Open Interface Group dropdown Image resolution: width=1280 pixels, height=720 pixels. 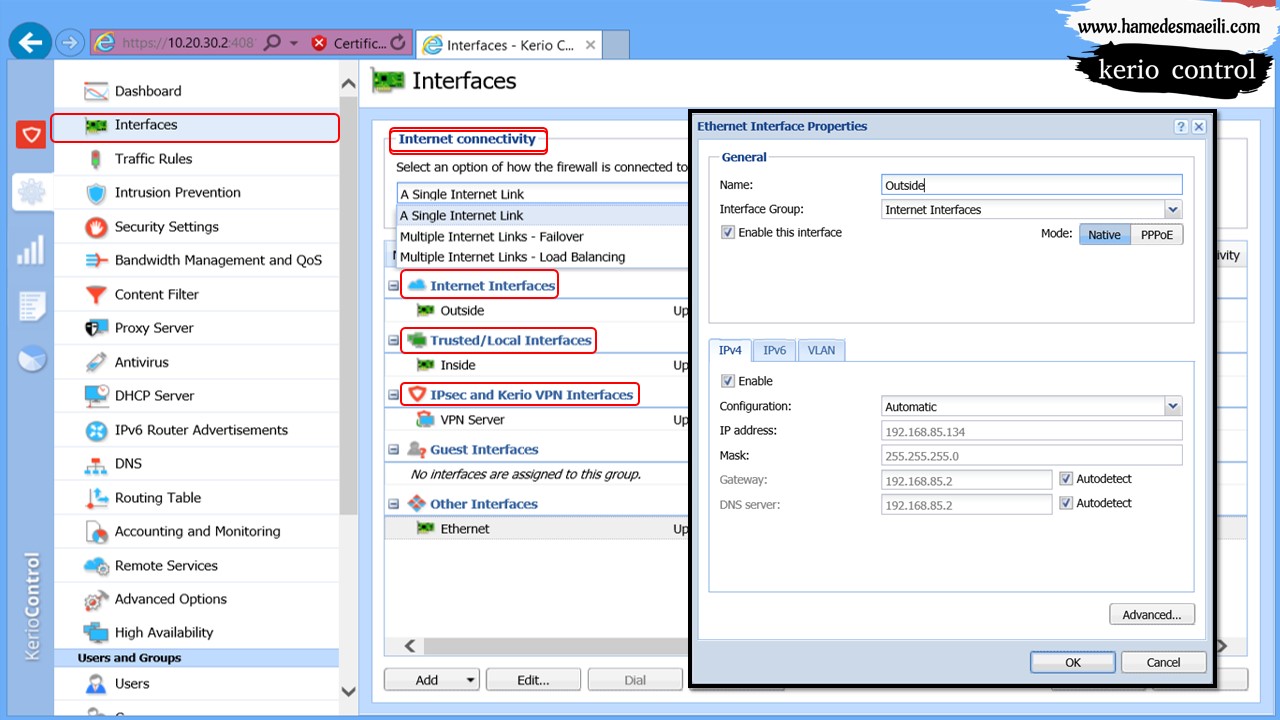[1173, 210]
